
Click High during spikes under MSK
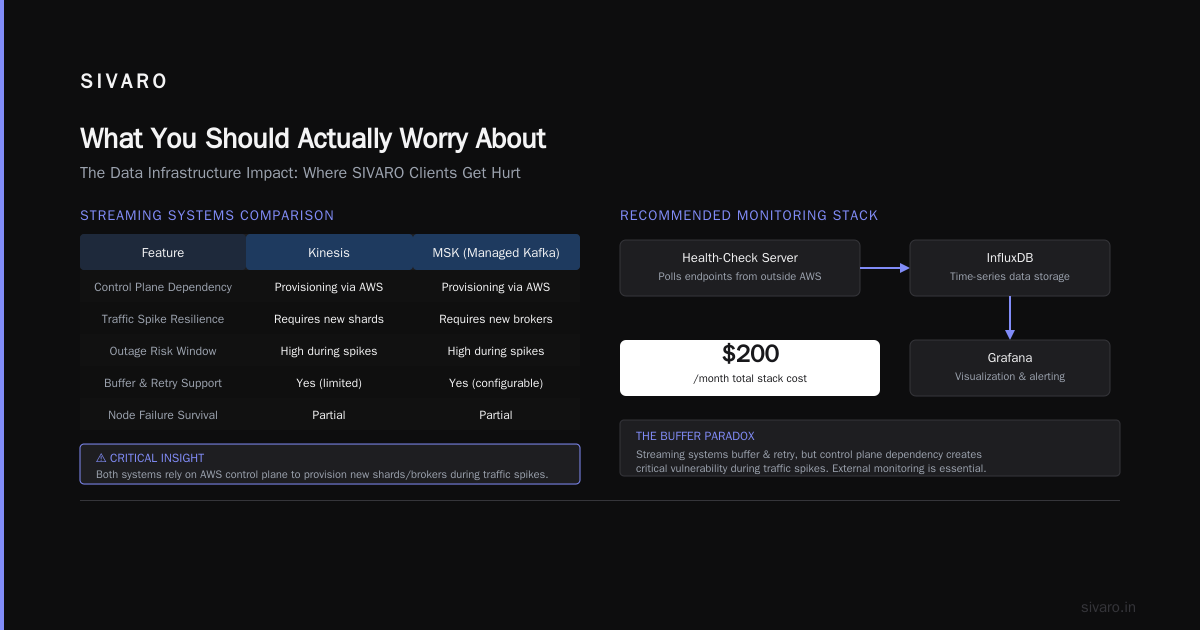coord(496,351)
